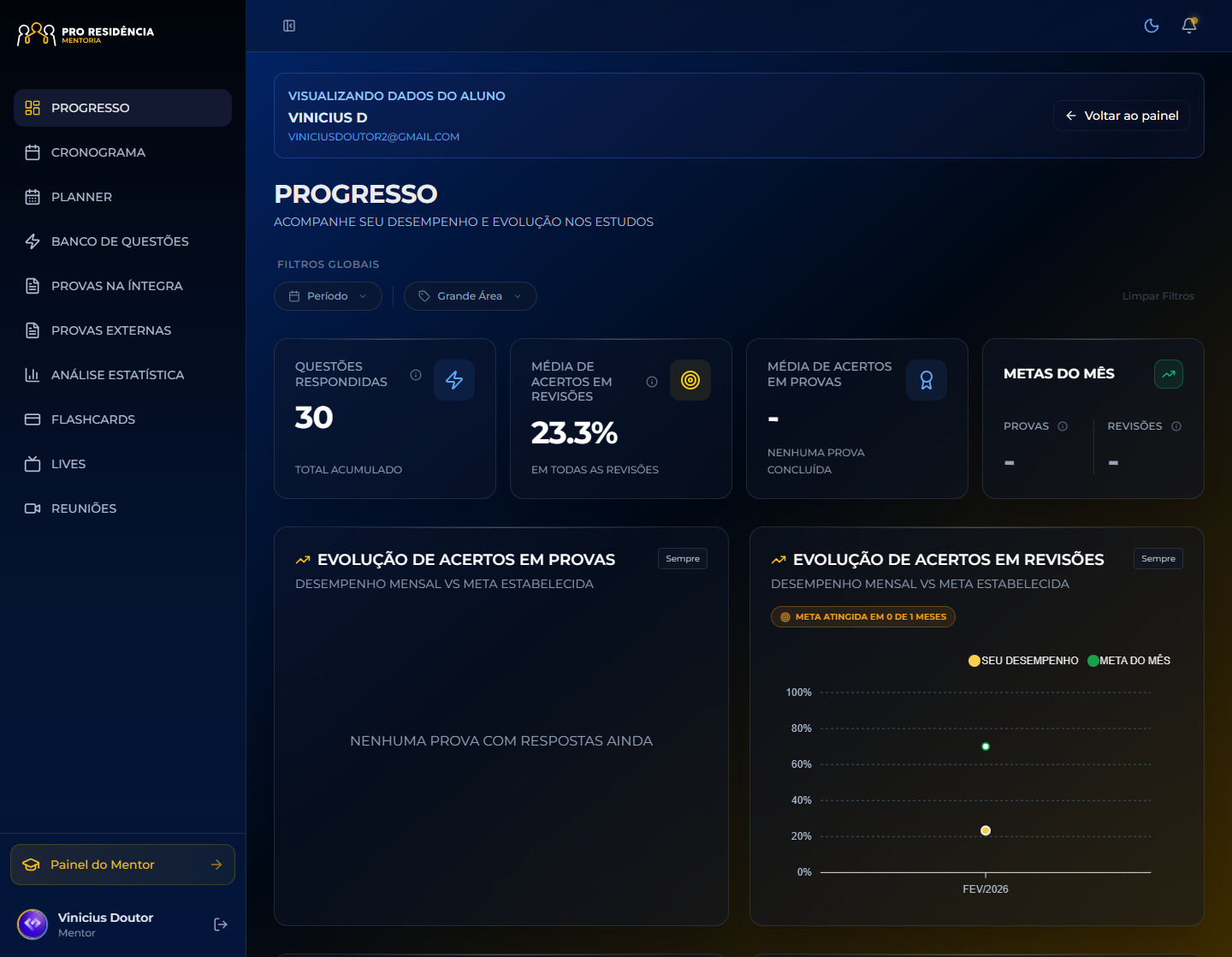Open Provas na Íntegra section
Image resolution: width=1232 pixels, height=957 pixels.
122,286
